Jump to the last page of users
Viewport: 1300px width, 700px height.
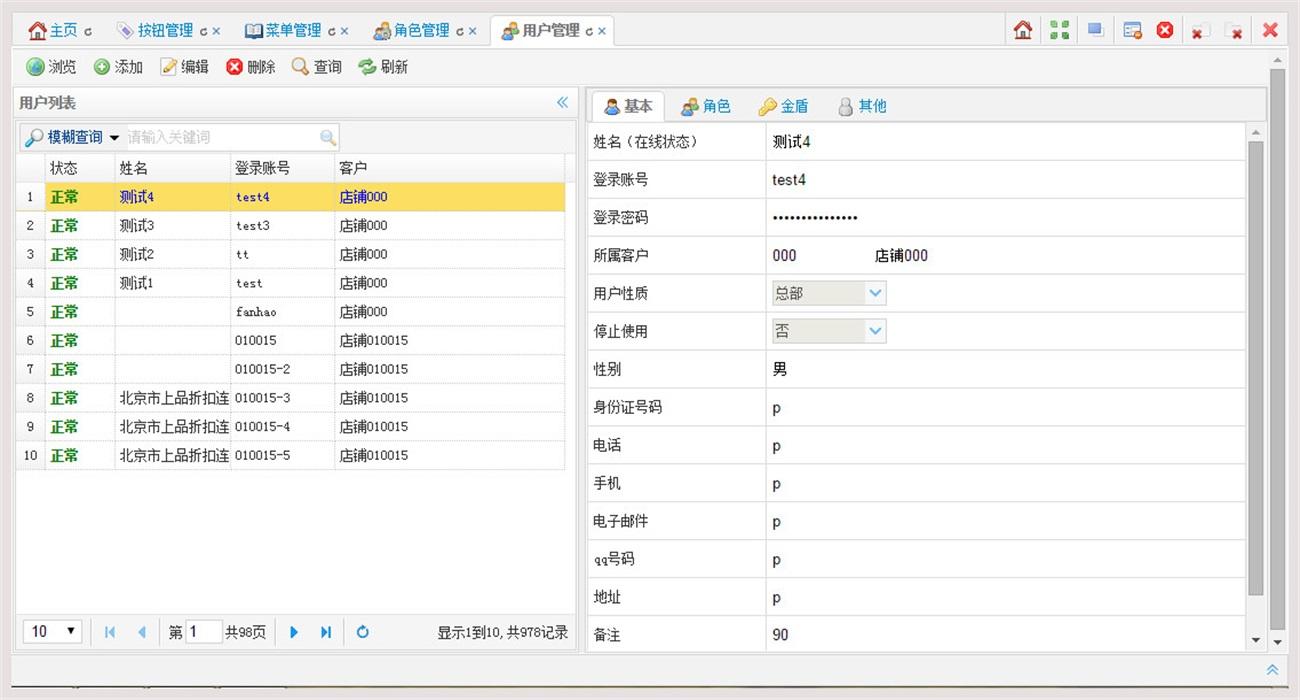[x=326, y=632]
